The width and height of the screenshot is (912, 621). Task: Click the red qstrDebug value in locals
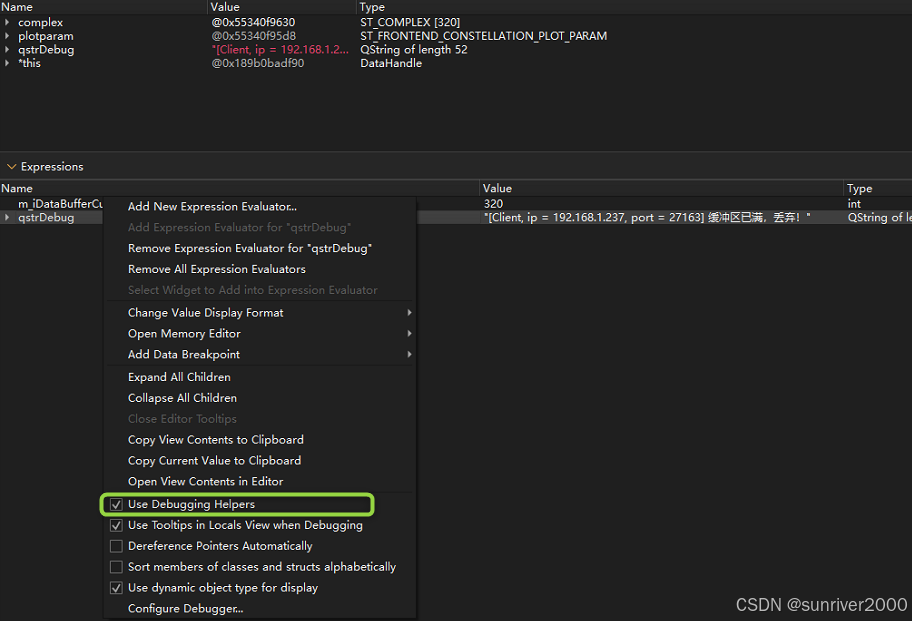point(280,49)
